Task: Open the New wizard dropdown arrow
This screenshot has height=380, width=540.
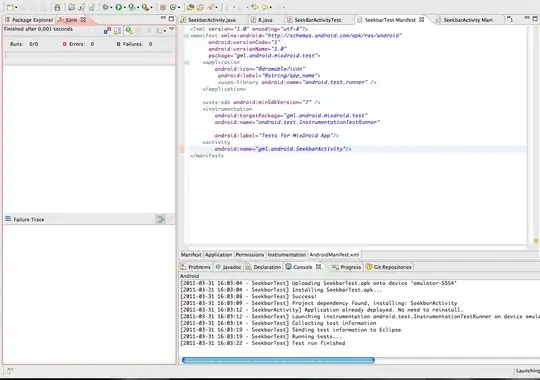Action: click(16, 7)
